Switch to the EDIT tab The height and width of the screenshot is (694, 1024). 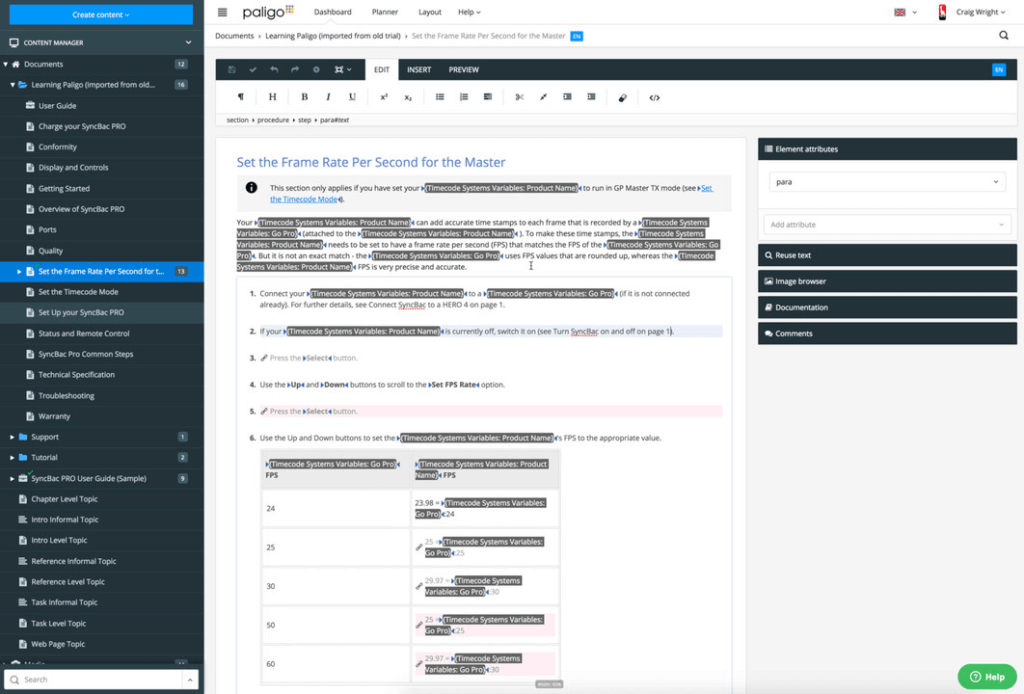point(382,70)
